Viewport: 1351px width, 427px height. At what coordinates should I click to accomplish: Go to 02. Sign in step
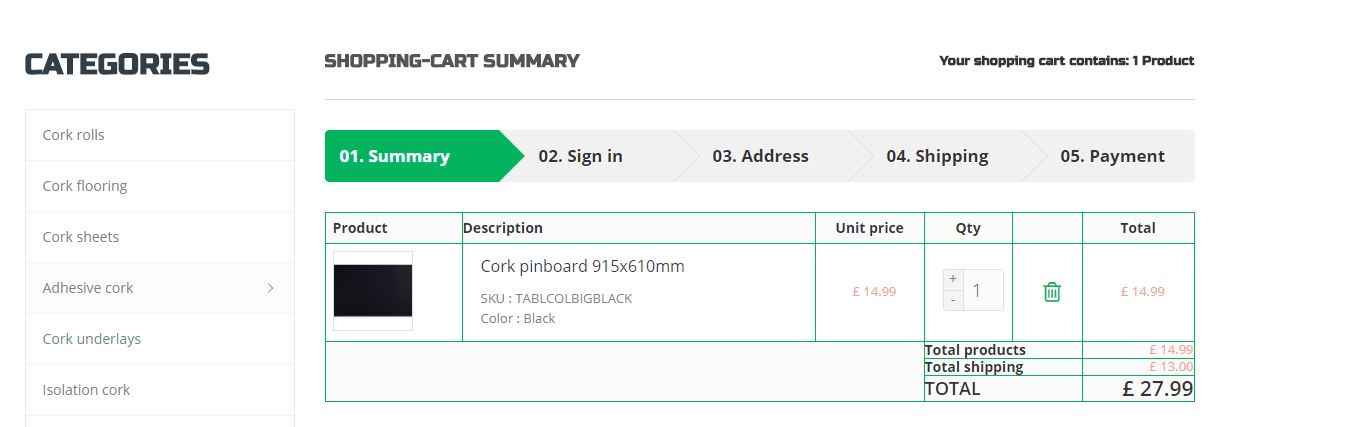pyautogui.click(x=580, y=156)
